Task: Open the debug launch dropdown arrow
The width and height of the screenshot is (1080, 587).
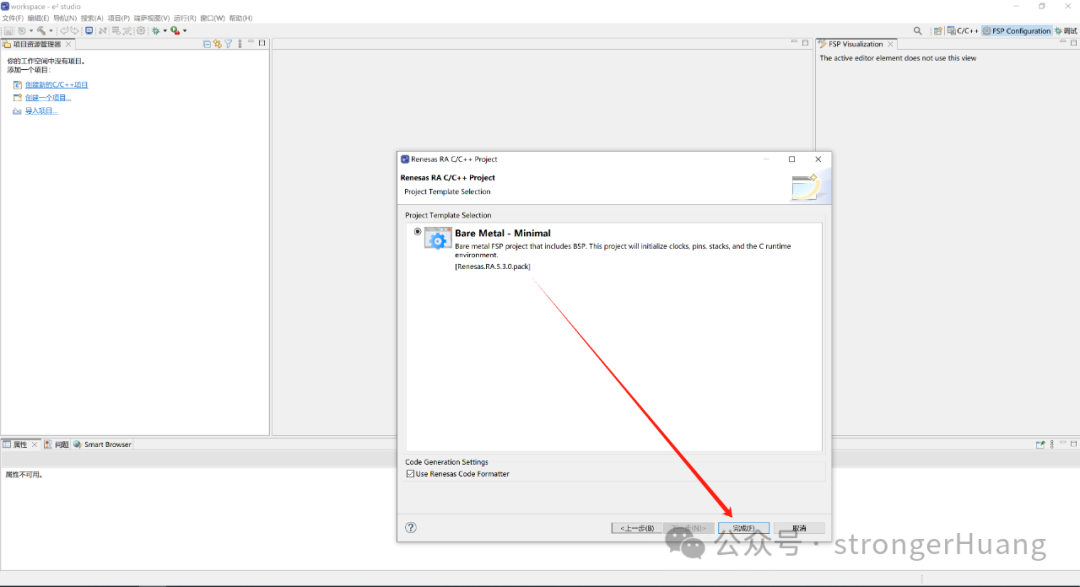Action: pyautogui.click(x=165, y=31)
